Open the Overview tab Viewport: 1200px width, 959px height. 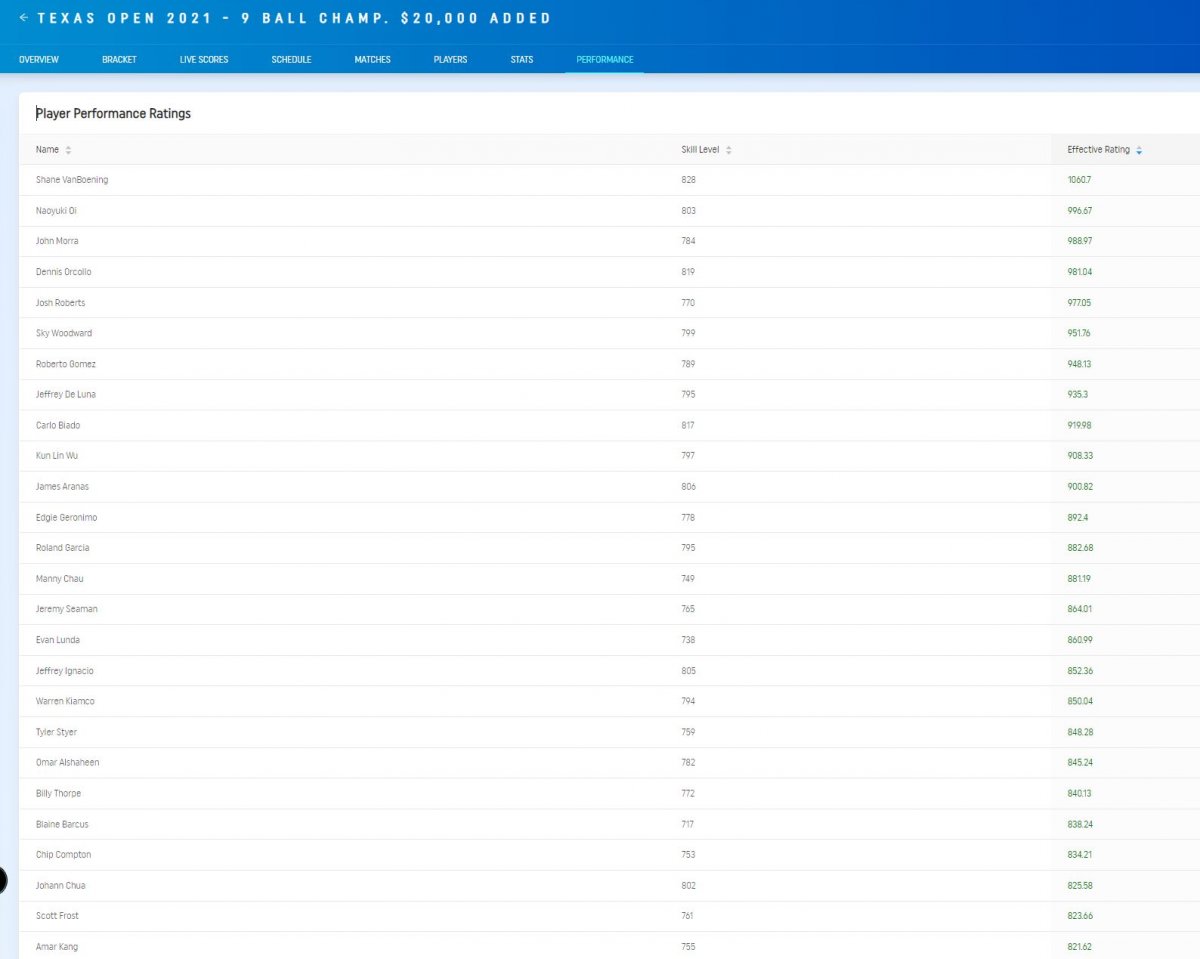[39, 60]
